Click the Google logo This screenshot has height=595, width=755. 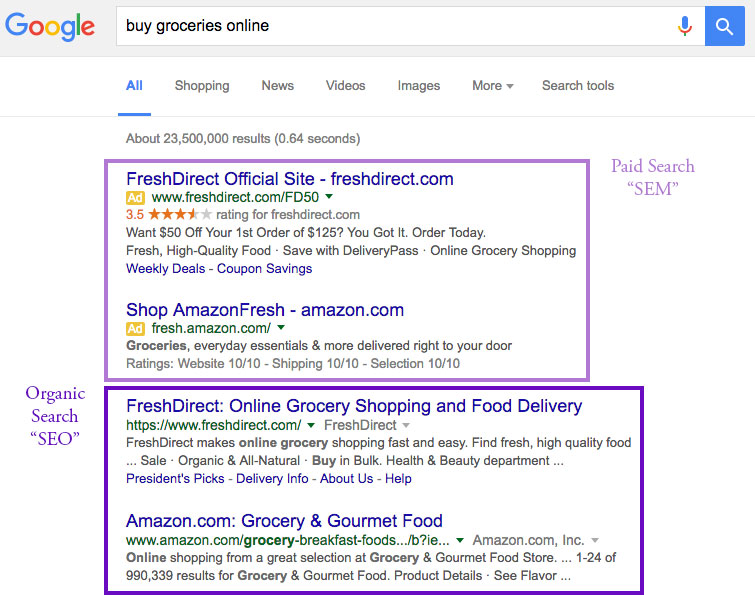pos(50,26)
